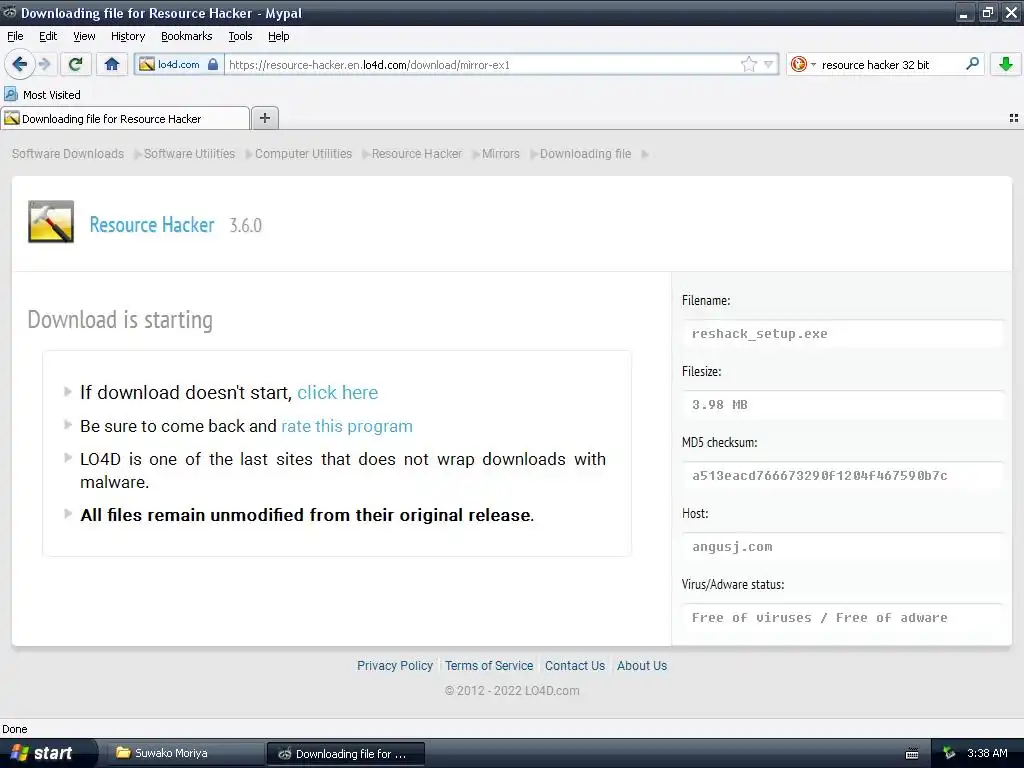Click the 3:38 AM clock
Image resolution: width=1024 pixels, height=768 pixels.
coord(987,753)
